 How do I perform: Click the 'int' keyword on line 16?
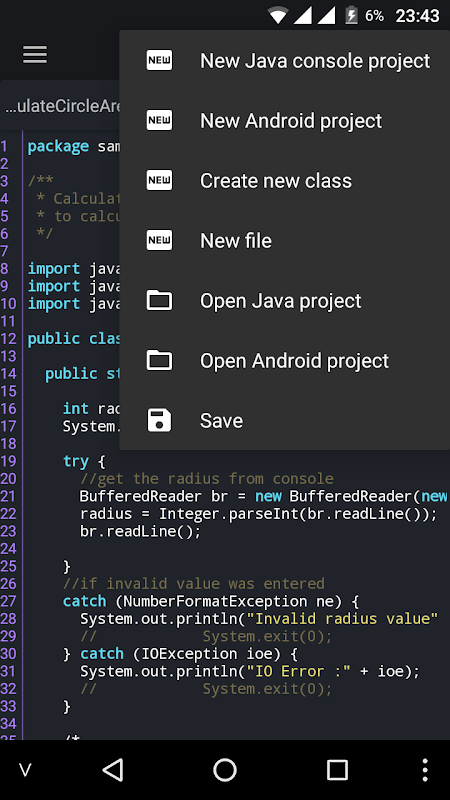point(76,409)
